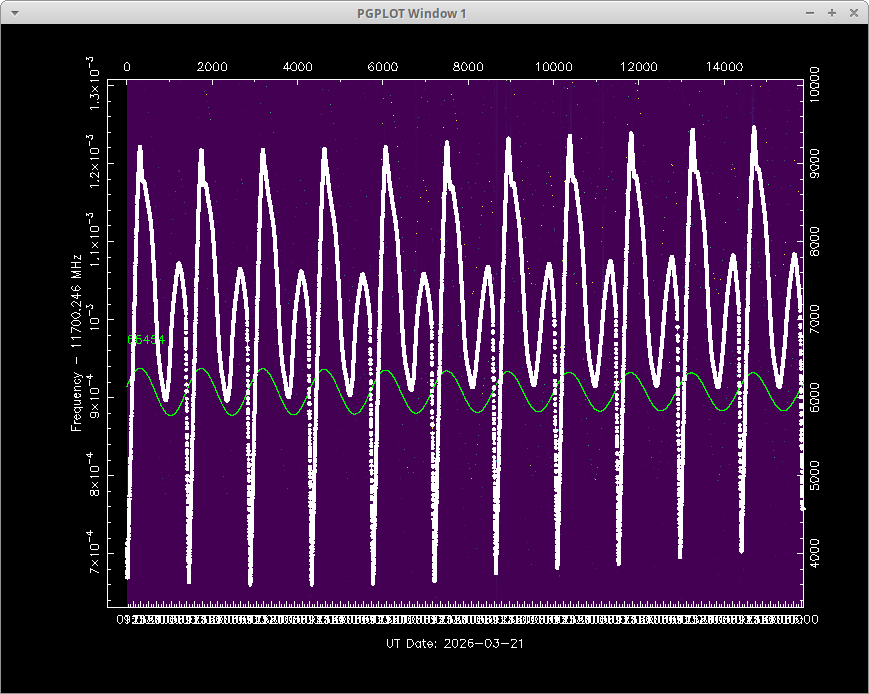
Task: Click the green 65454 label on plot
Action: [146, 339]
